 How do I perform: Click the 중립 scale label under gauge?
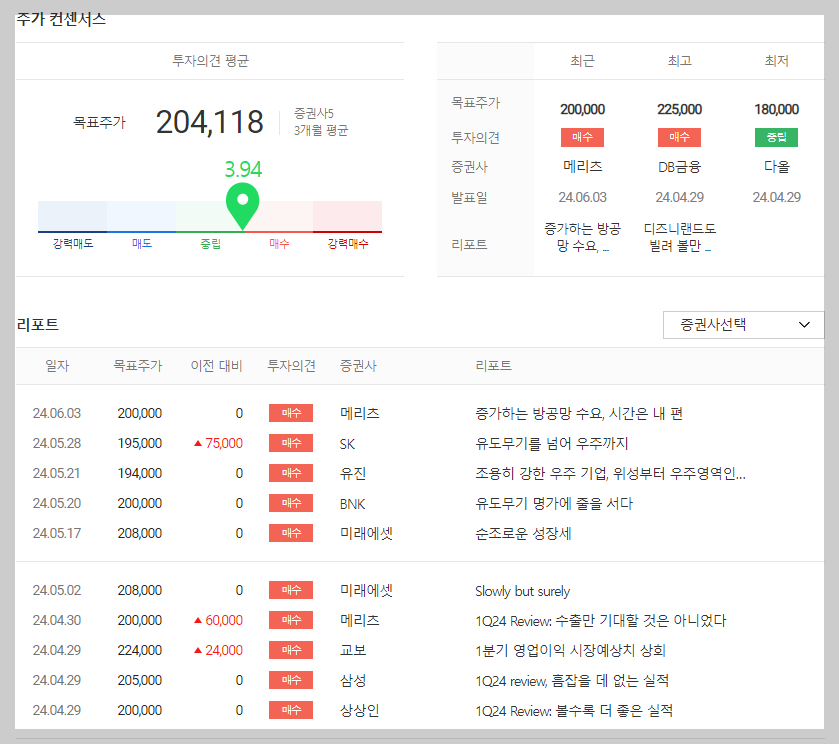point(210,244)
